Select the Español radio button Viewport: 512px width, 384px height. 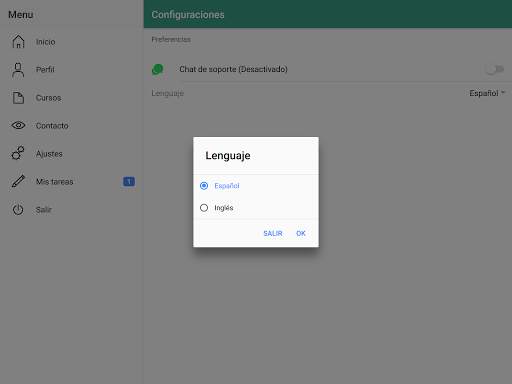pos(204,186)
